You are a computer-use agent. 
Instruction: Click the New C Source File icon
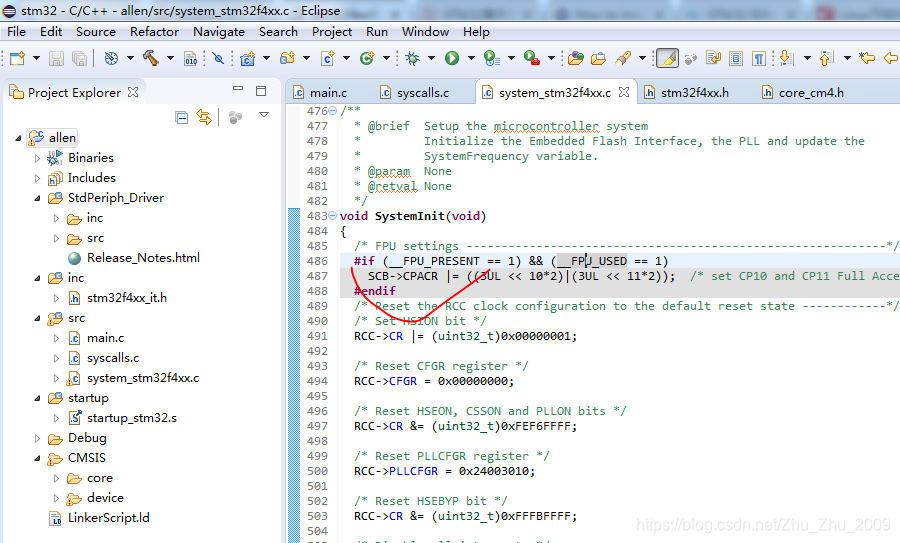click(x=328, y=58)
